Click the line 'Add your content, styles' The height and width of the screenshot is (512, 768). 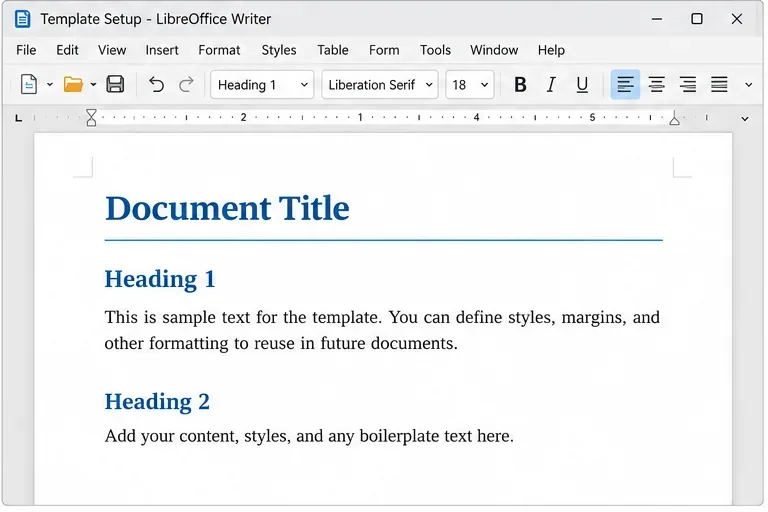coord(309,436)
